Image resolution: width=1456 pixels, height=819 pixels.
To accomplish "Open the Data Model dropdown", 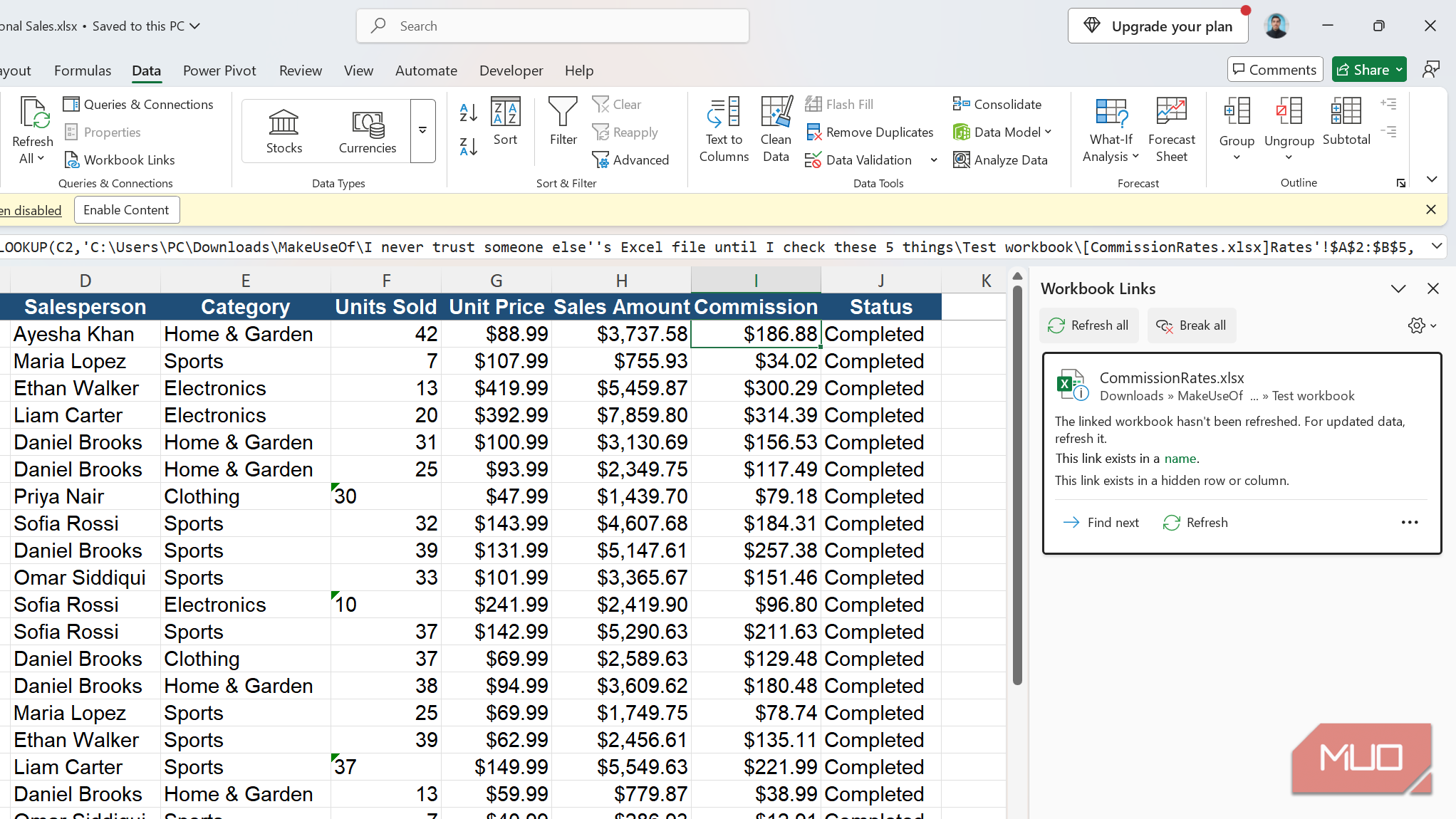I will click(x=1002, y=132).
